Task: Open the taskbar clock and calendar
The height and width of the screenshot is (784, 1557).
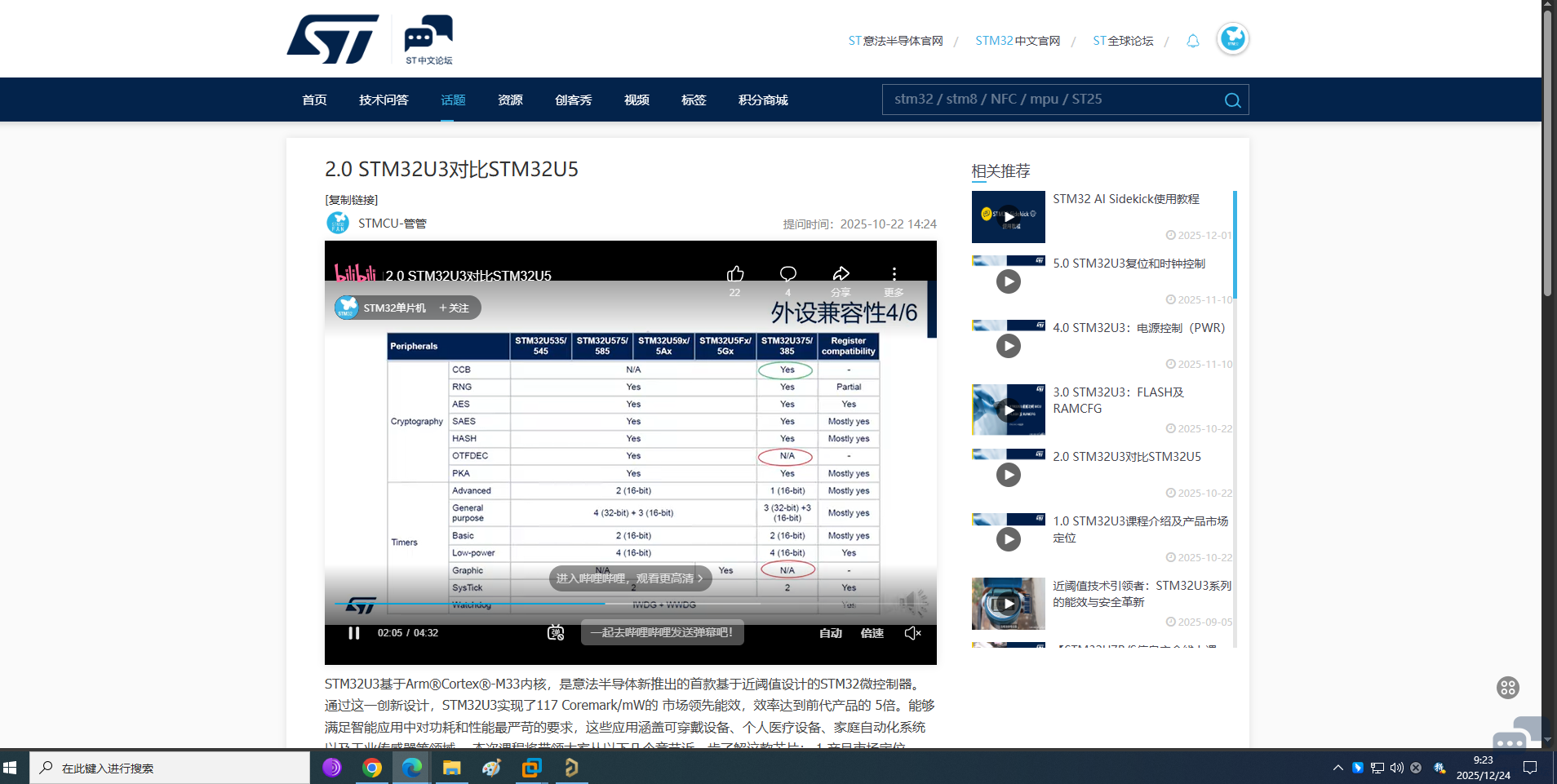Action: [x=1484, y=768]
